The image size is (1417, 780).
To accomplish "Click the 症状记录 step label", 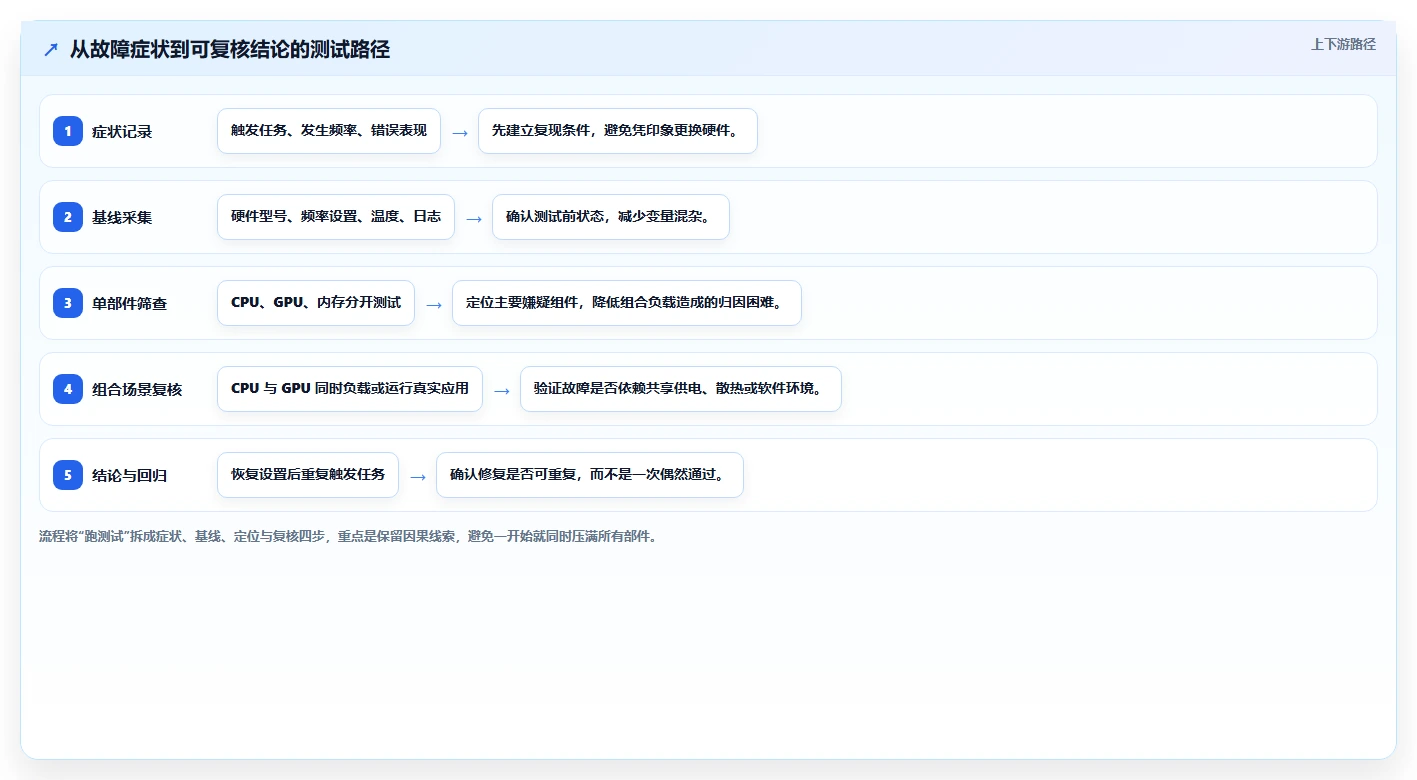I will point(122,131).
